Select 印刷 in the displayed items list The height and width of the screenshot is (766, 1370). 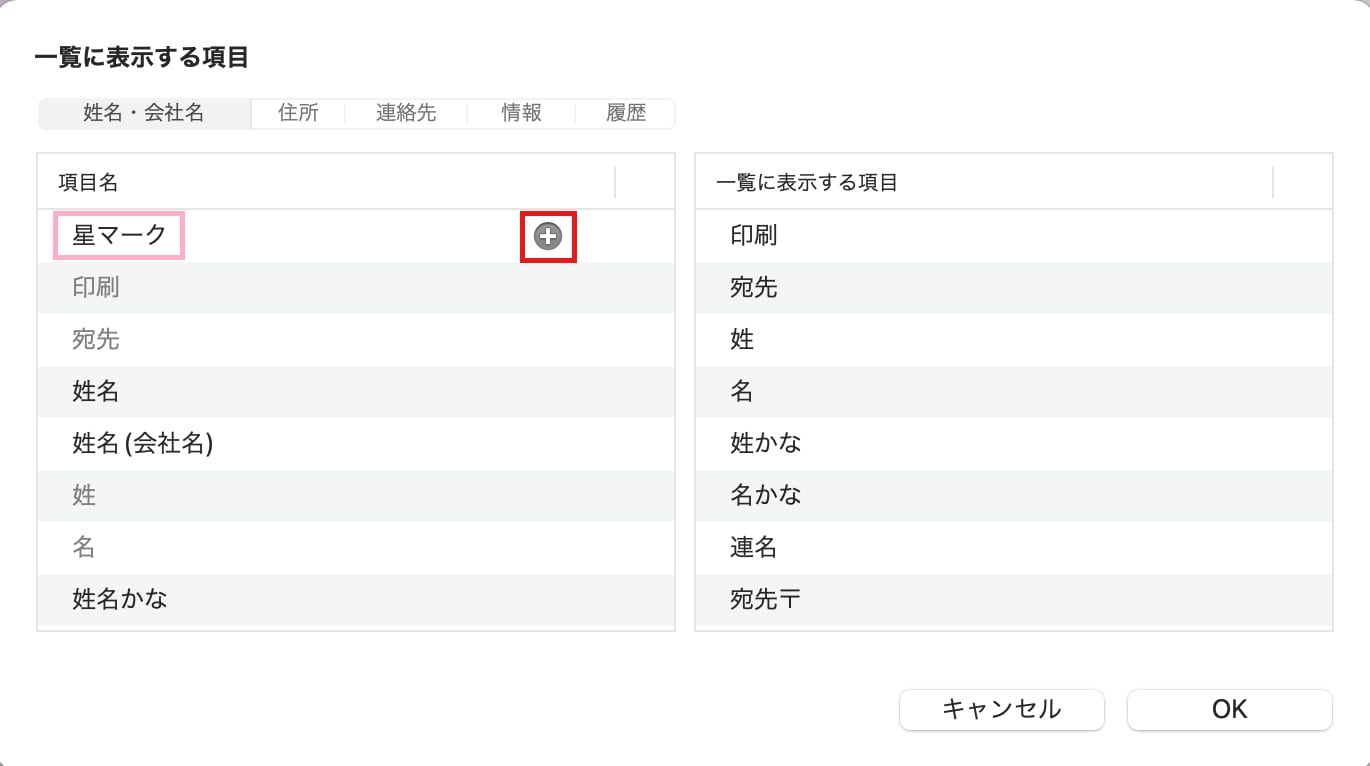tap(1014, 236)
